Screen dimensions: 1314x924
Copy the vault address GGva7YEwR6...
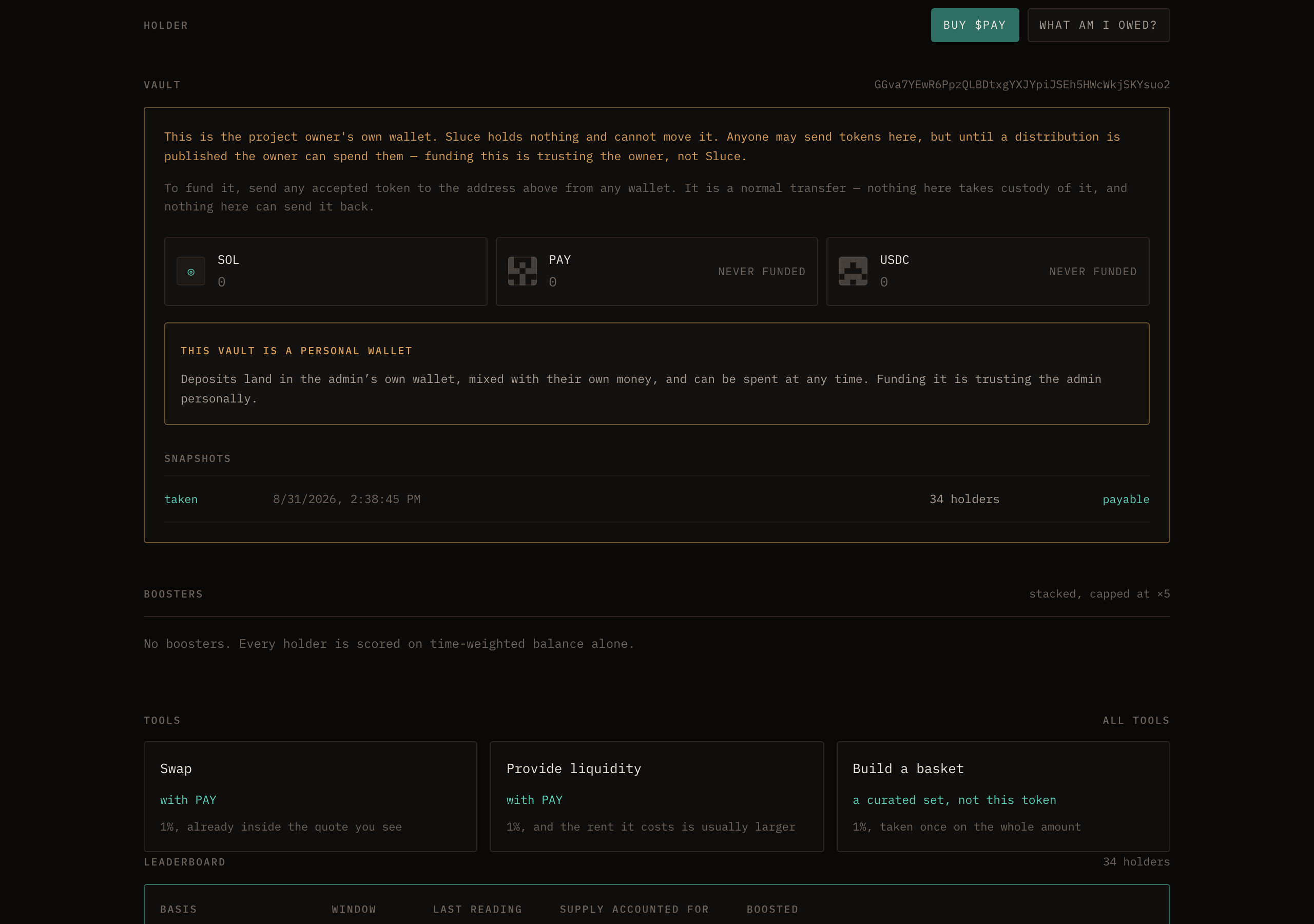click(x=1022, y=85)
